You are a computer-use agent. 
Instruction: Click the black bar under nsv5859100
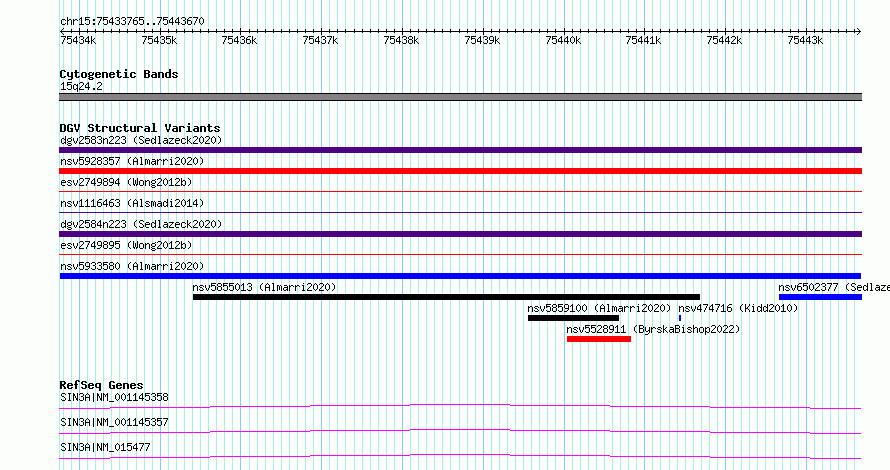pyautogui.click(x=573, y=318)
